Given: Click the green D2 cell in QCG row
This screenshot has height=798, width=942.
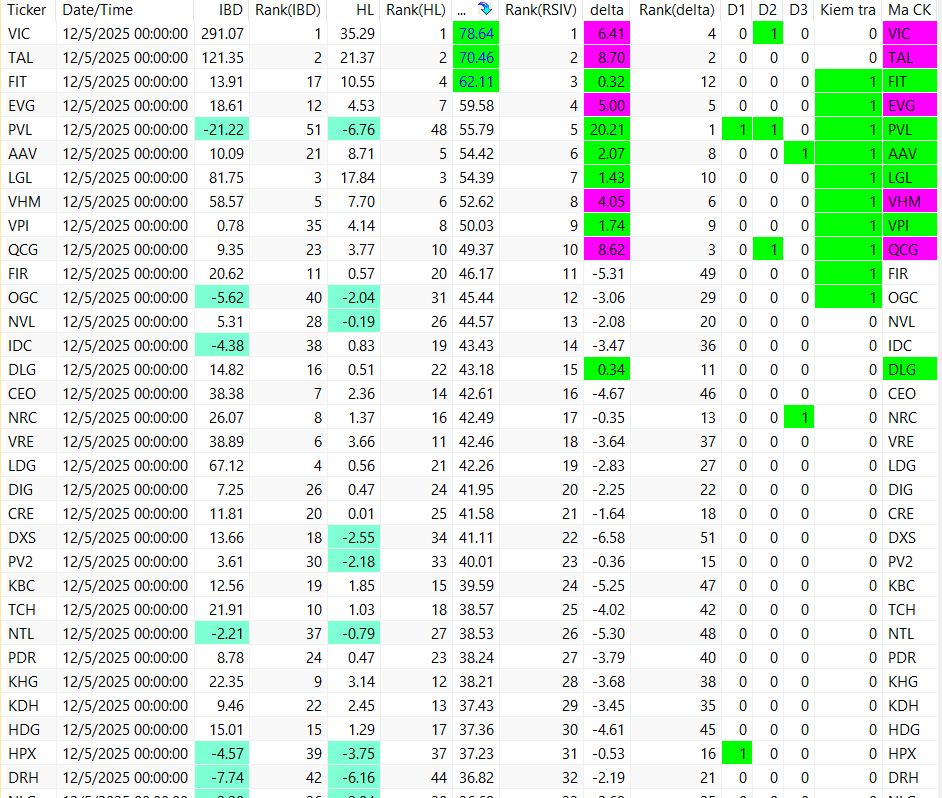Looking at the screenshot, I should [x=768, y=250].
